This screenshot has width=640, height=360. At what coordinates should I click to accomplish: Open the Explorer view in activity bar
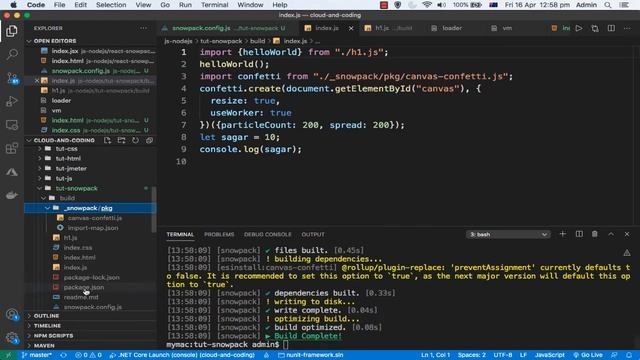(x=12, y=31)
